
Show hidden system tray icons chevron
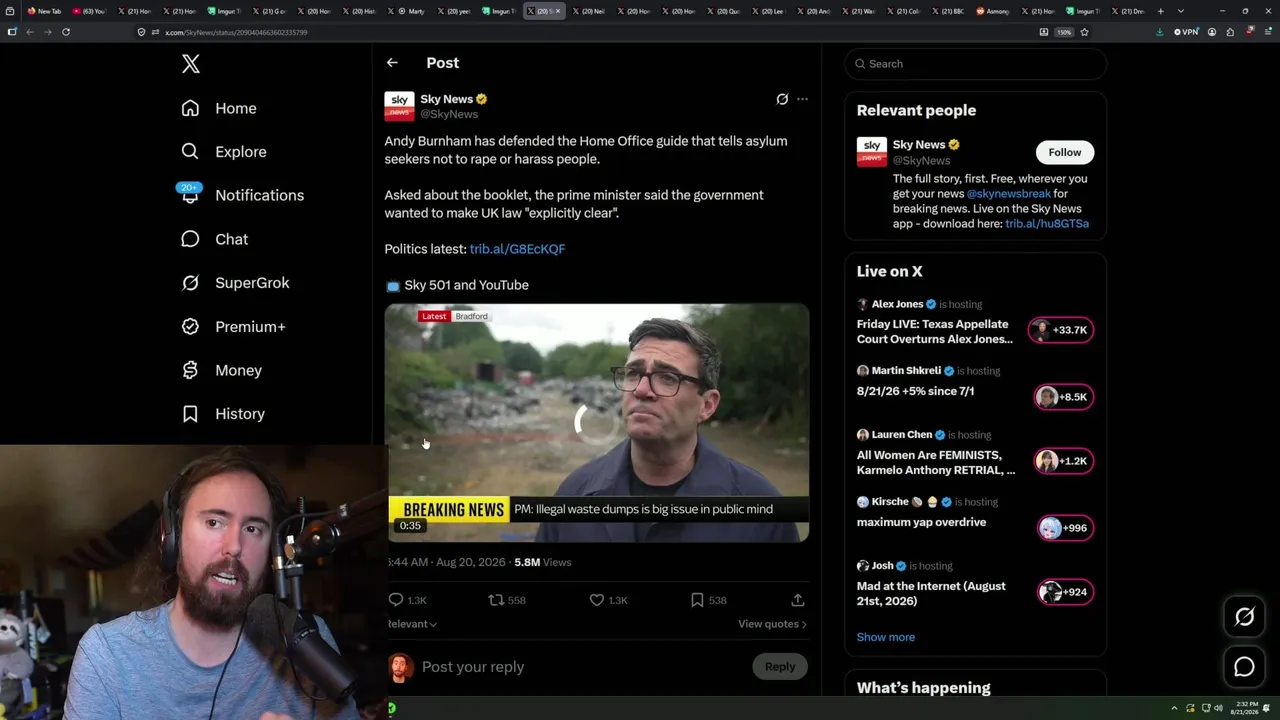[x=1175, y=708]
